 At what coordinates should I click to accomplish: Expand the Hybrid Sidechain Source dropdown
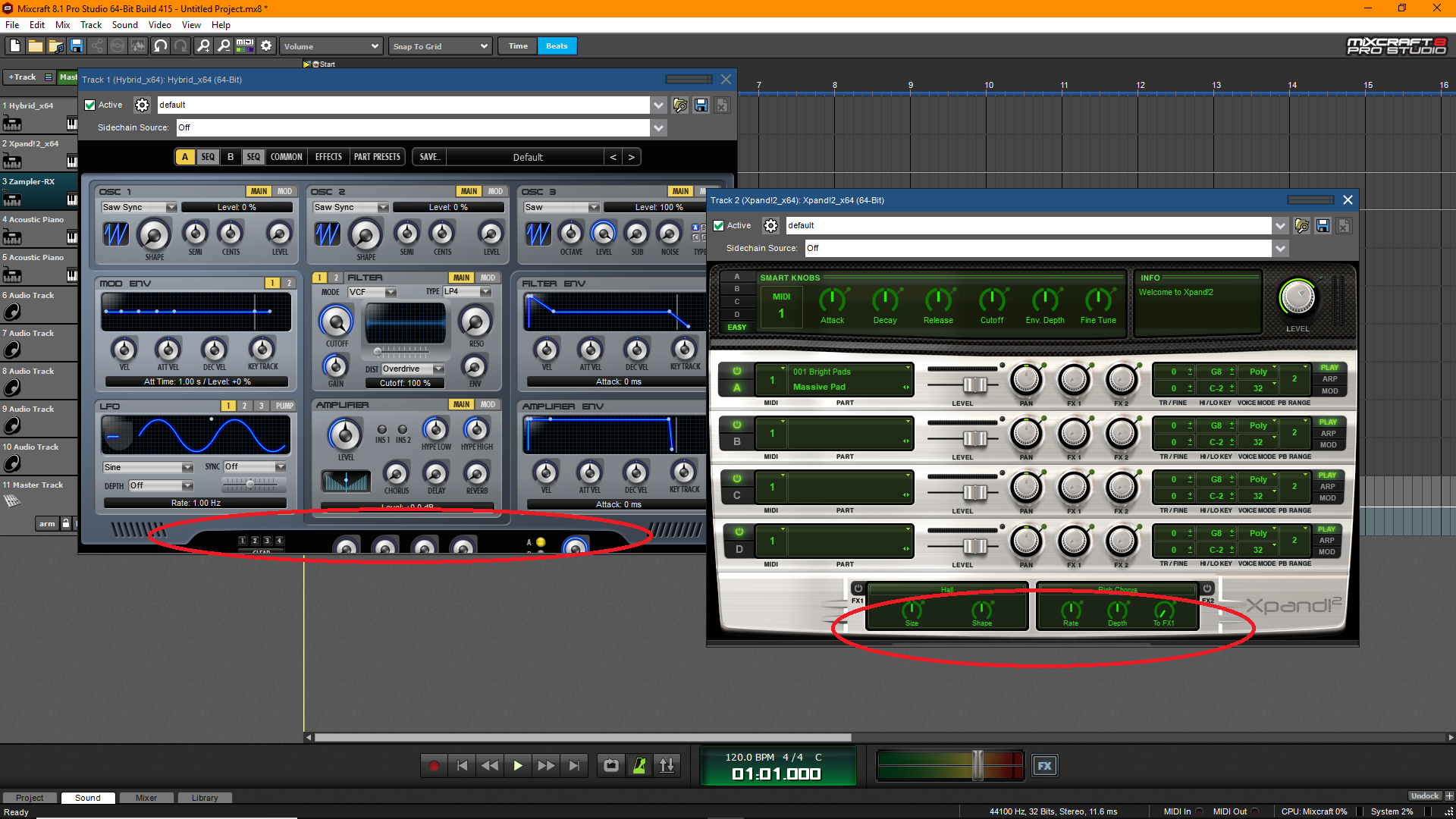658,128
